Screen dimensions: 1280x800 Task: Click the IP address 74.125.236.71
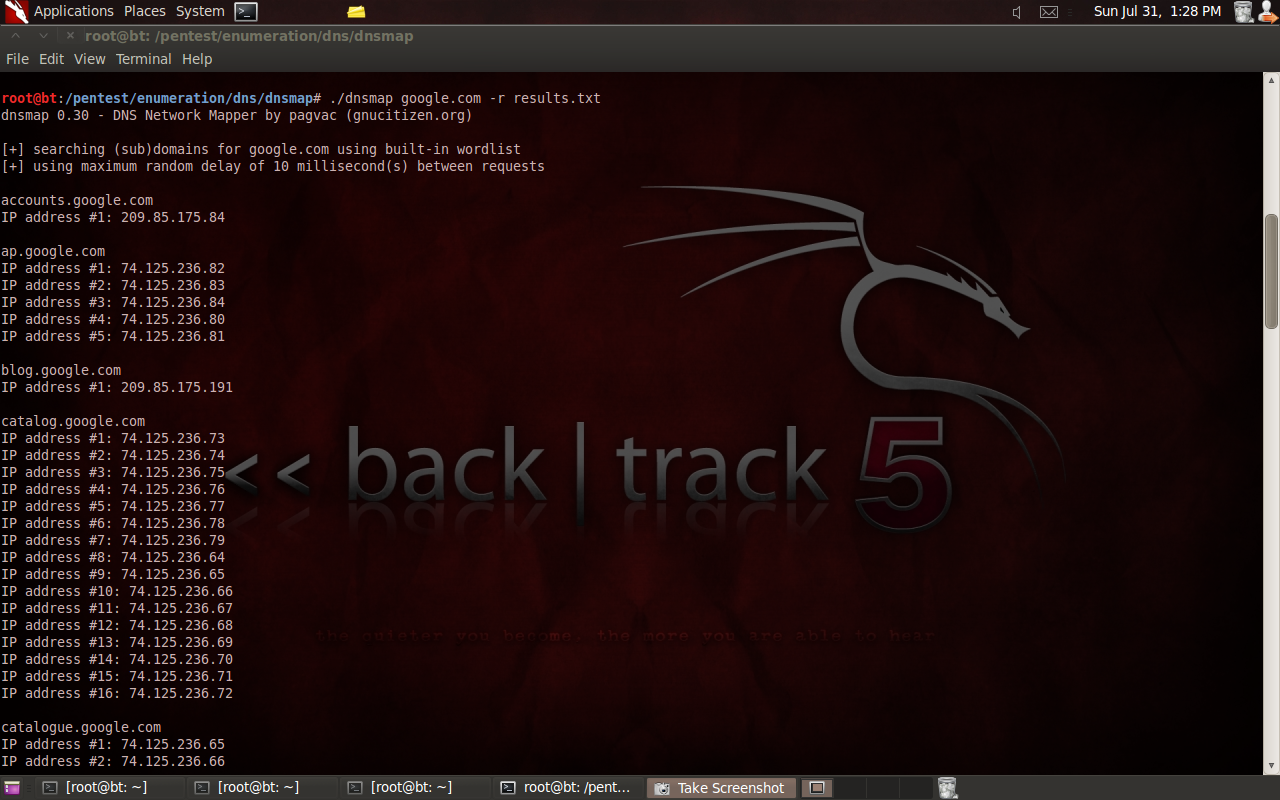click(181, 676)
